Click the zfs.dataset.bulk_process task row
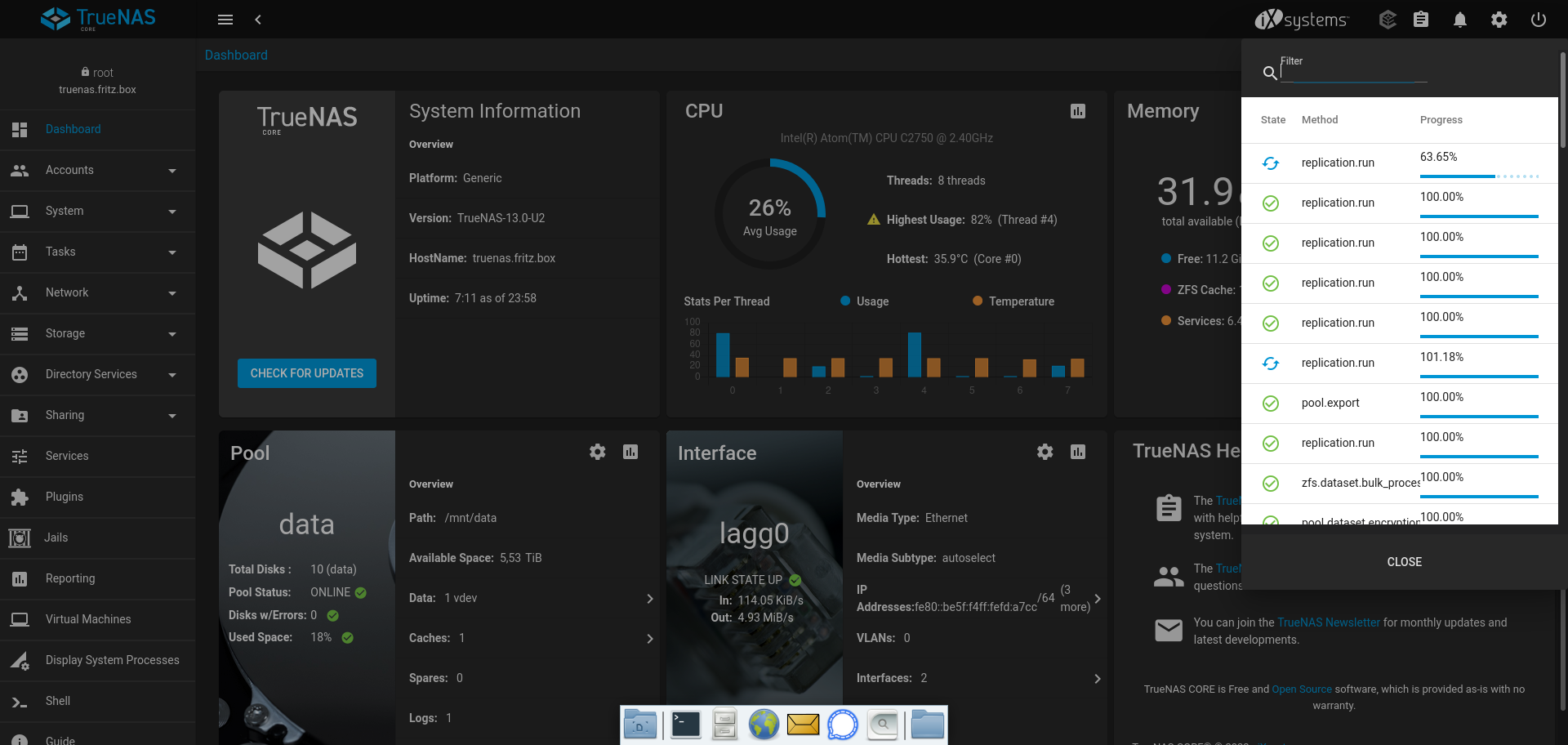 tap(1400, 484)
